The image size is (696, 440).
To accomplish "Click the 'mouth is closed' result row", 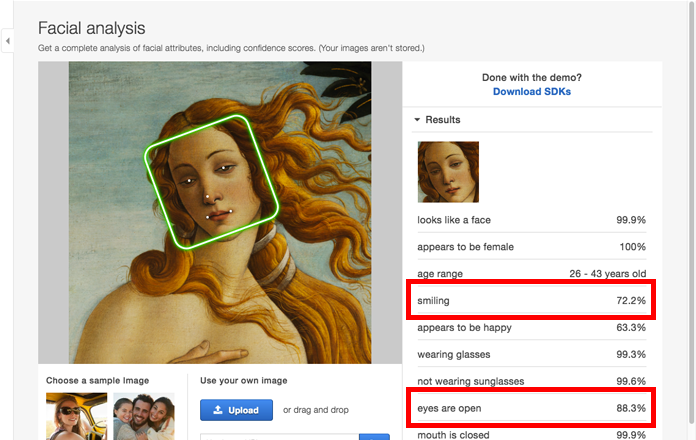I will click(x=531, y=434).
